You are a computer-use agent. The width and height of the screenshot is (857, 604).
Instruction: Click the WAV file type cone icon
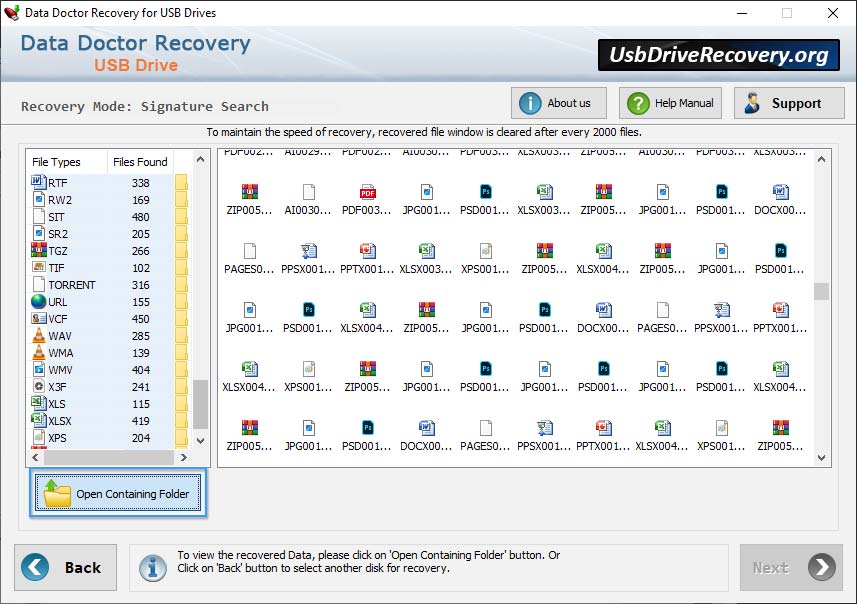[x=39, y=335]
